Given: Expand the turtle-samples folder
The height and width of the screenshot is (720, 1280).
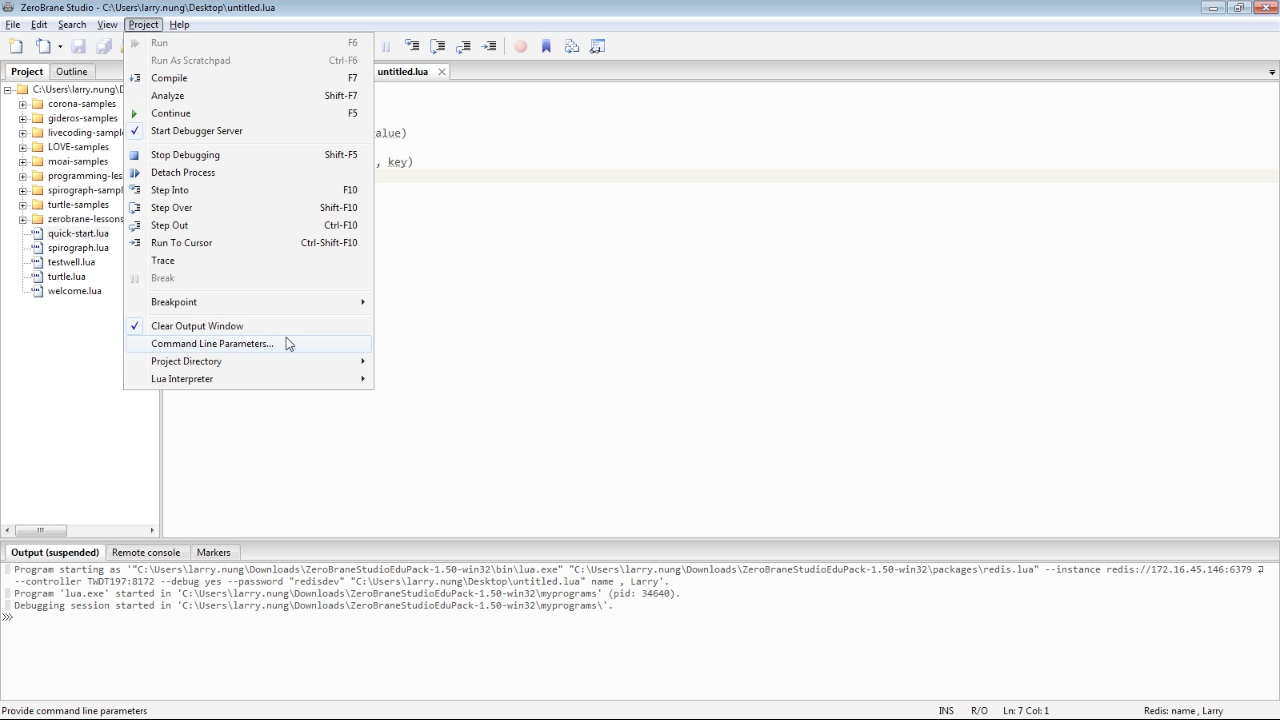Looking at the screenshot, I should (x=23, y=205).
